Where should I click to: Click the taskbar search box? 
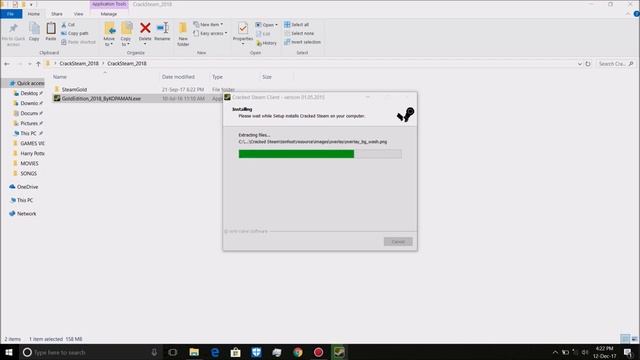pos(91,352)
